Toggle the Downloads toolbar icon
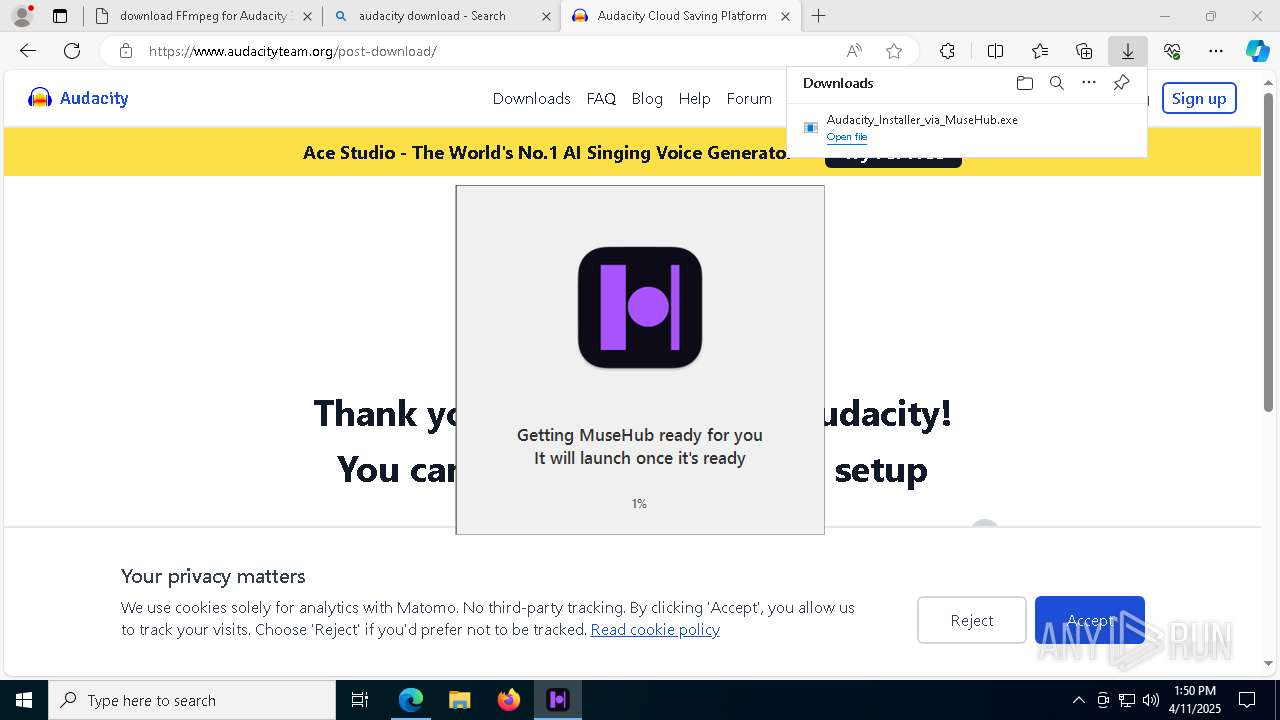The width and height of the screenshot is (1280, 720). click(1127, 51)
